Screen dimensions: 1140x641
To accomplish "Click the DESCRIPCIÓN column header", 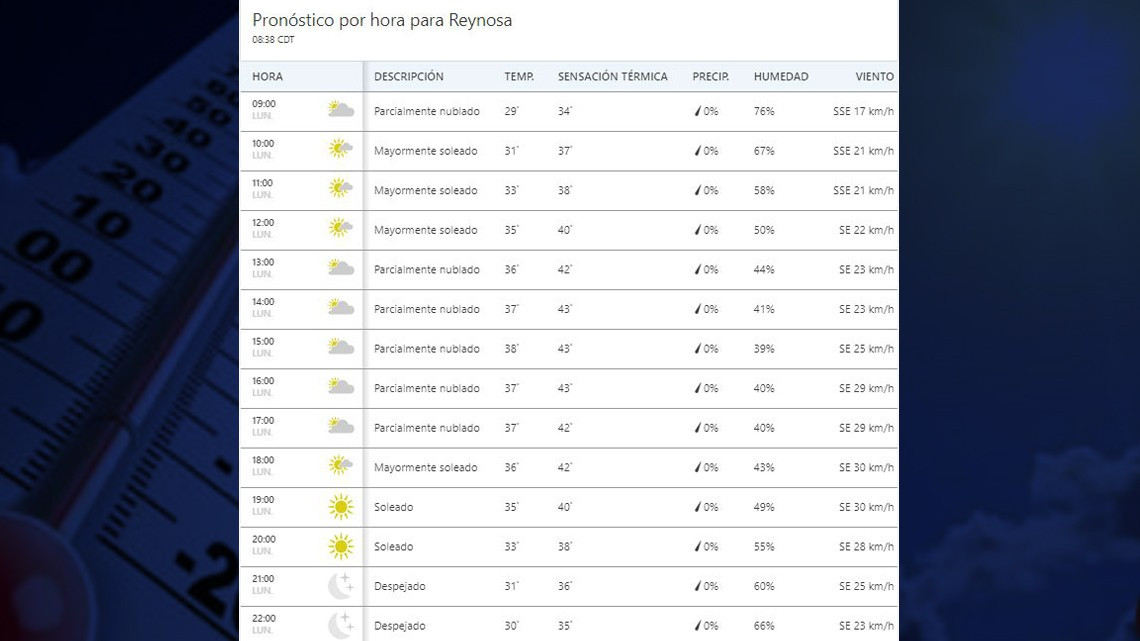I will 408,77.
